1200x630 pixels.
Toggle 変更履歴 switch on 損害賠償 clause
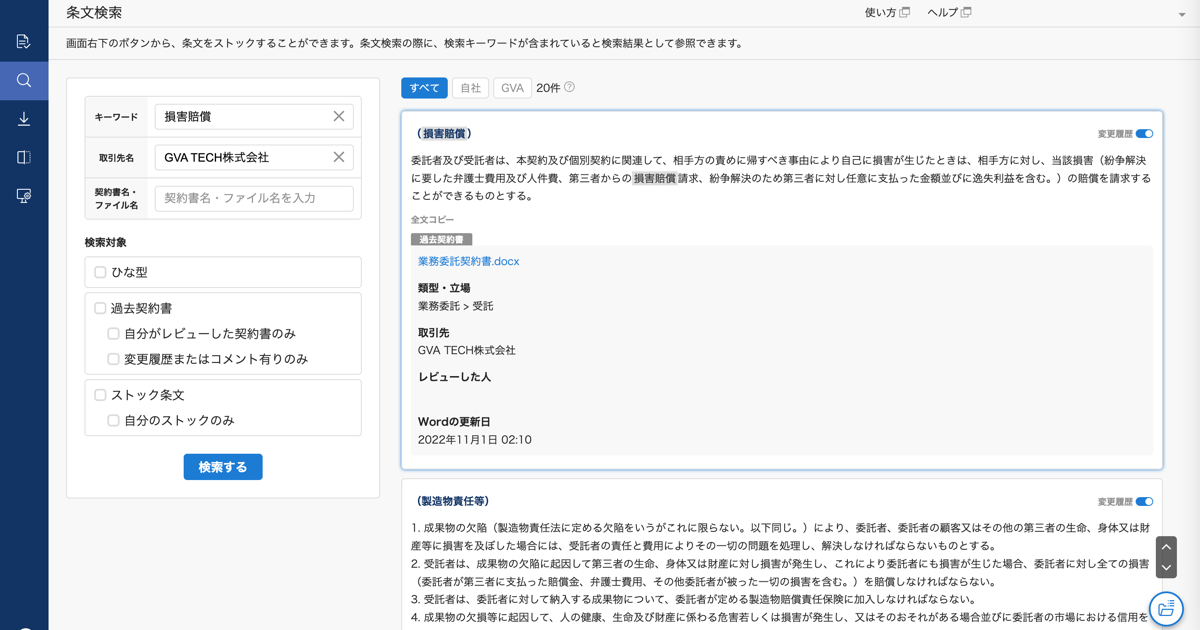click(1144, 133)
